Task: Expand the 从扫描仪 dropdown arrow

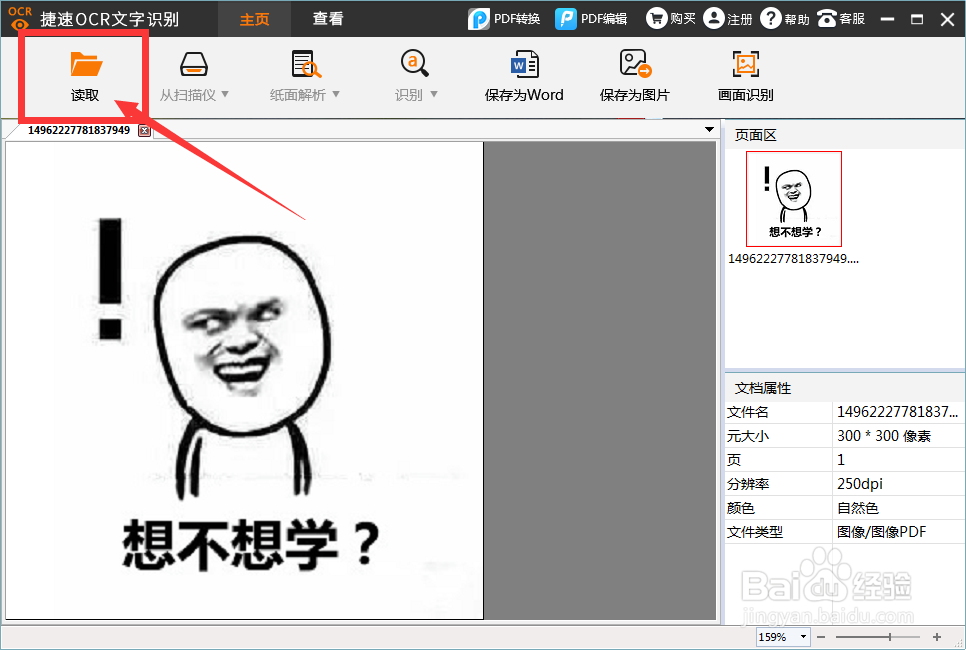Action: pos(225,94)
